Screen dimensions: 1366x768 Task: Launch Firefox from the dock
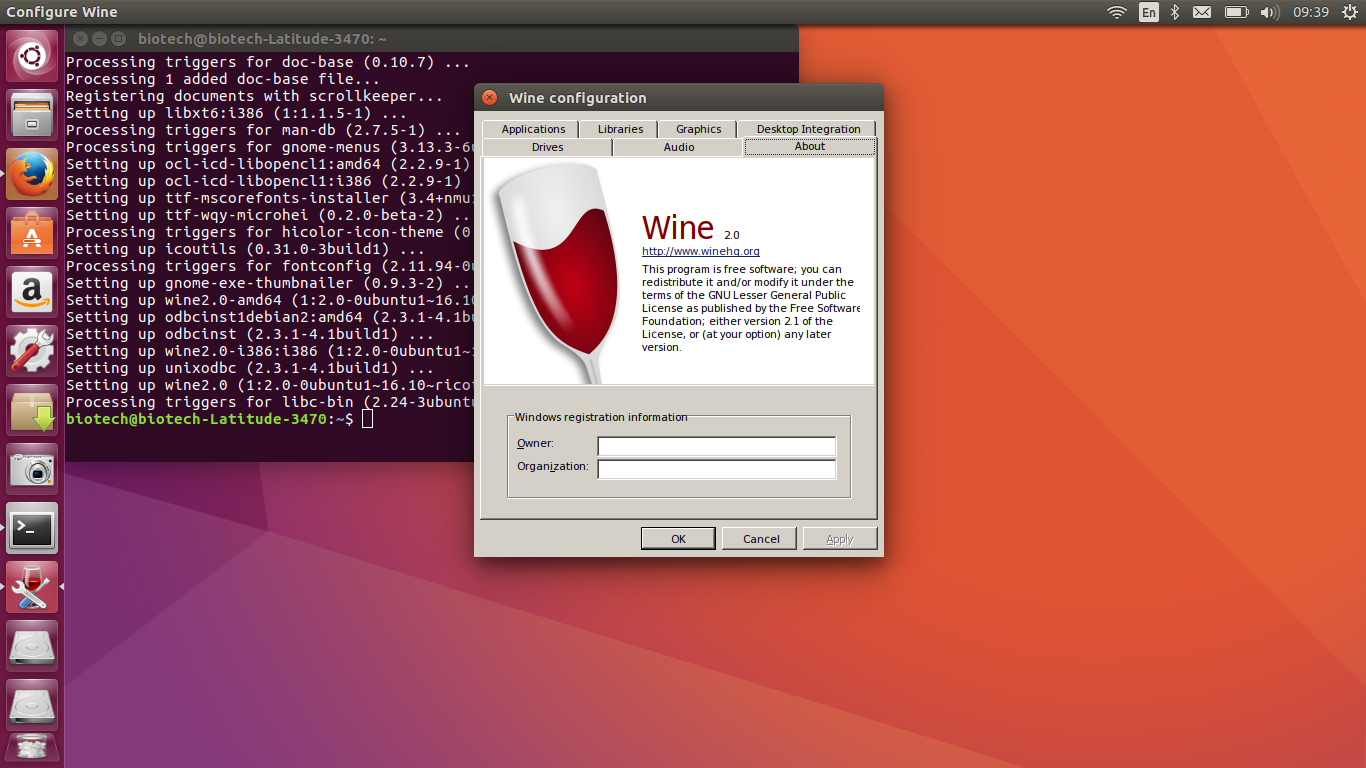[x=32, y=173]
